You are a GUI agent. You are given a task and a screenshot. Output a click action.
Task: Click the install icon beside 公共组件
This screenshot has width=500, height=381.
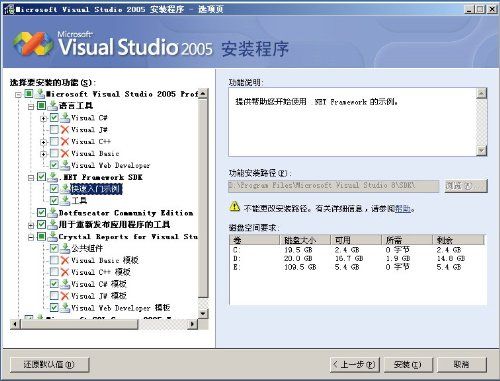pyautogui.click(x=65, y=248)
